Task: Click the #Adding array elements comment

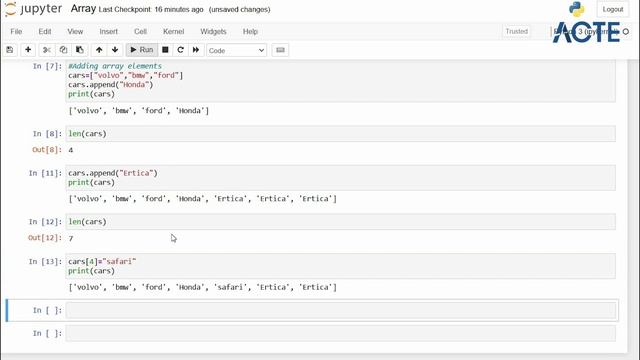Action: (115, 66)
